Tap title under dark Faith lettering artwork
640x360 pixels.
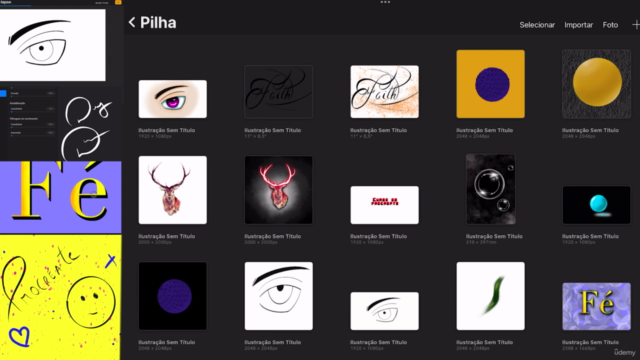pyautogui.click(x=273, y=130)
